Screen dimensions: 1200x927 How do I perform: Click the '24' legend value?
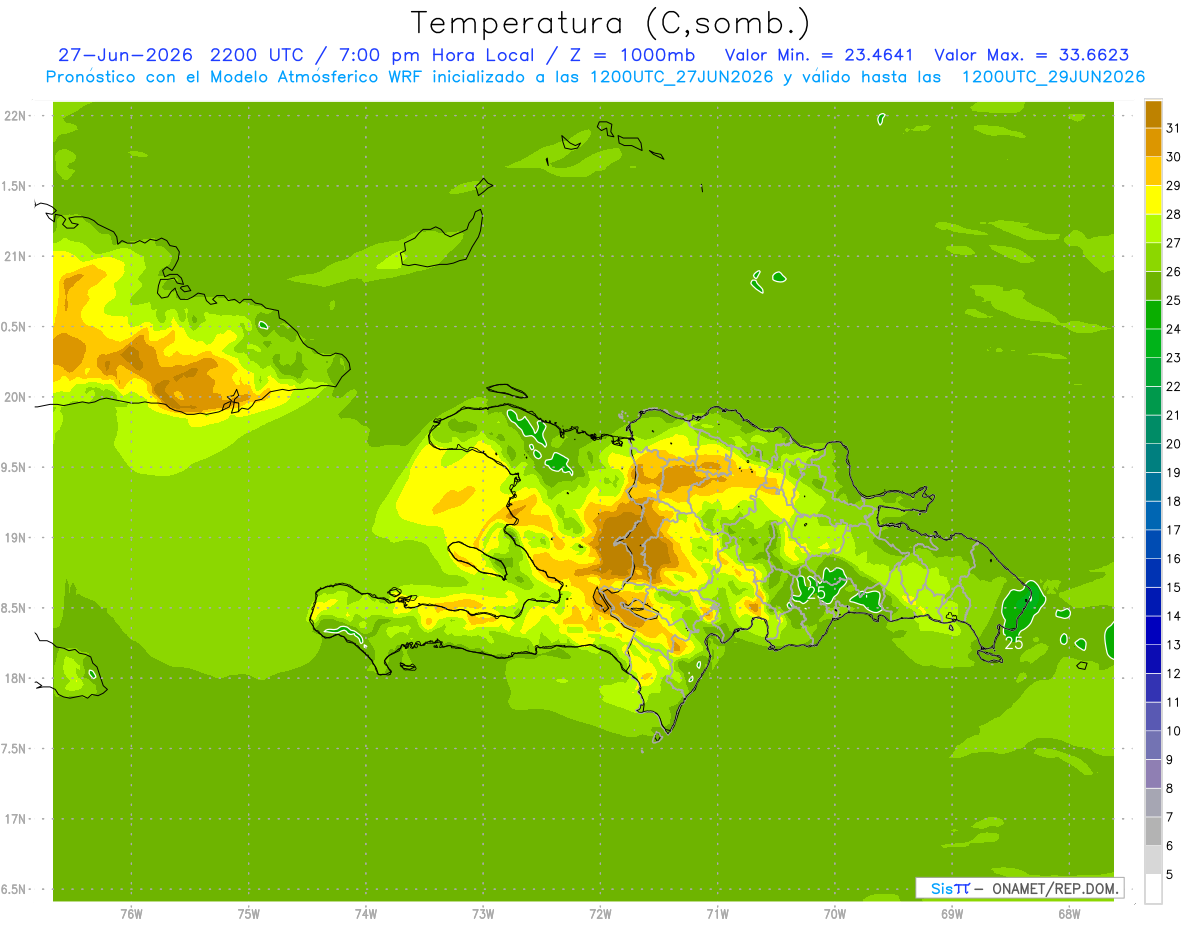point(1173,329)
